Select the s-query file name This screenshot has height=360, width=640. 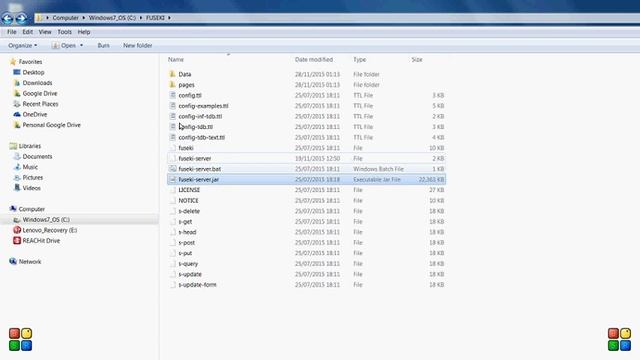tap(188, 264)
